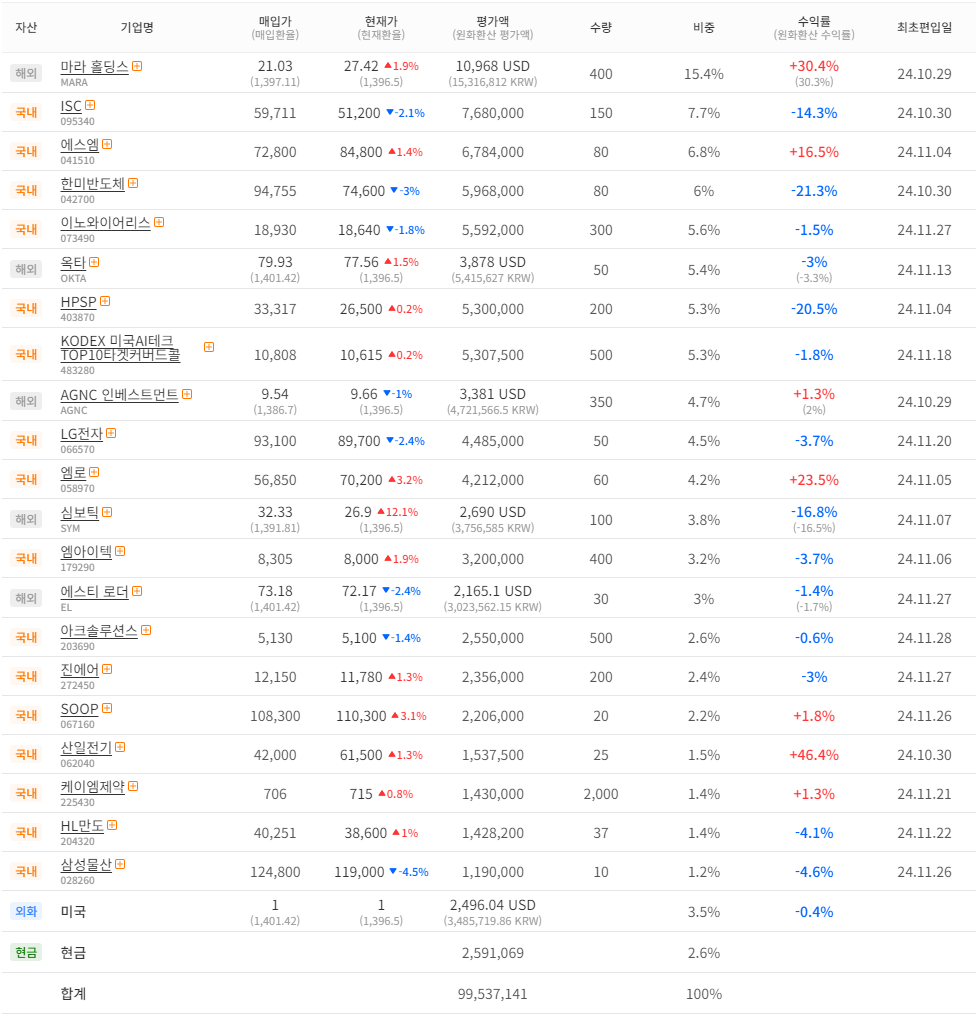Open the 이노와이어리스 company link
Screen dimensions: 976x1016
(106, 223)
